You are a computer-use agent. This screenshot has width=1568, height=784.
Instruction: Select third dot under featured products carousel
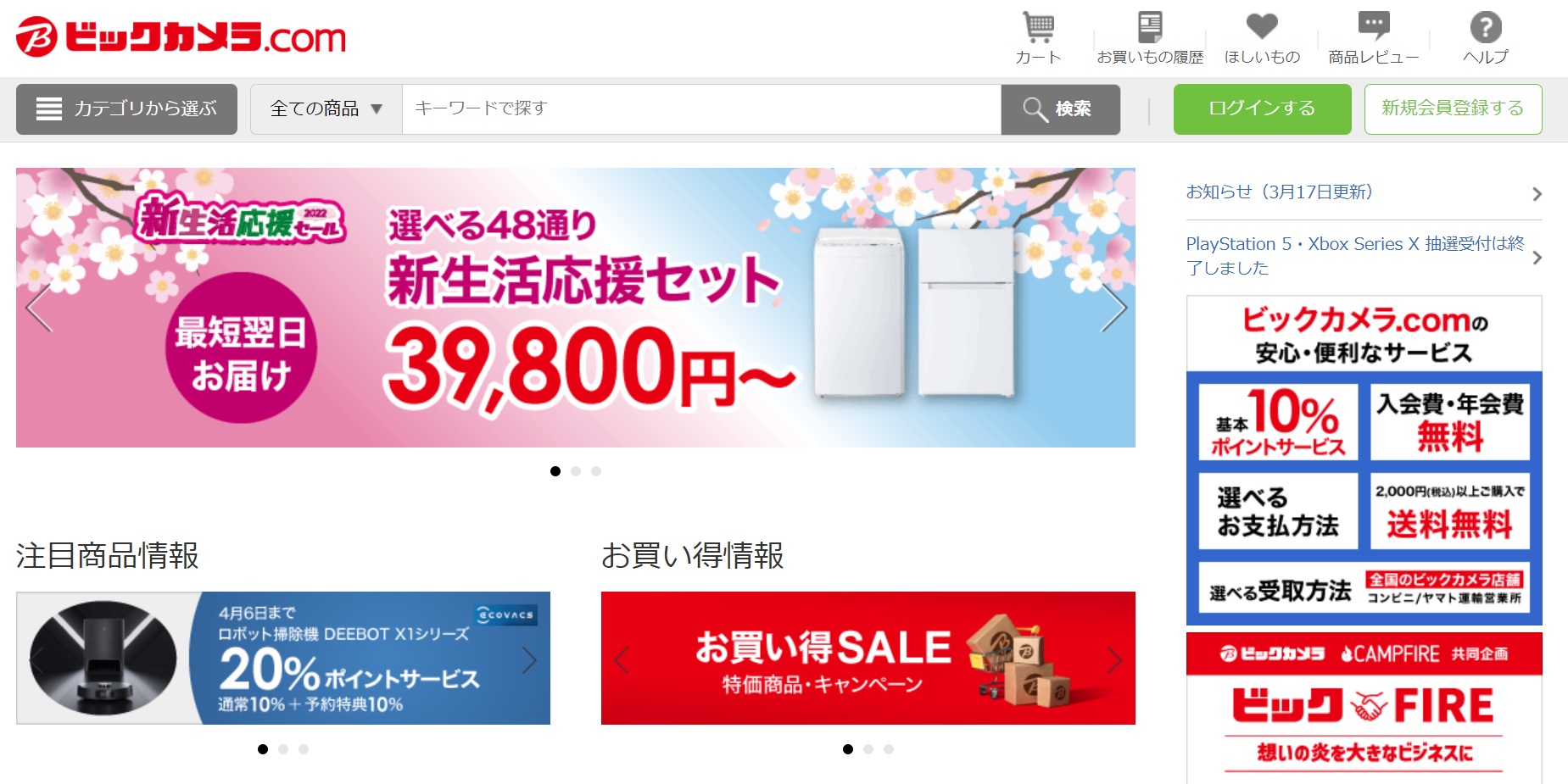click(x=304, y=749)
